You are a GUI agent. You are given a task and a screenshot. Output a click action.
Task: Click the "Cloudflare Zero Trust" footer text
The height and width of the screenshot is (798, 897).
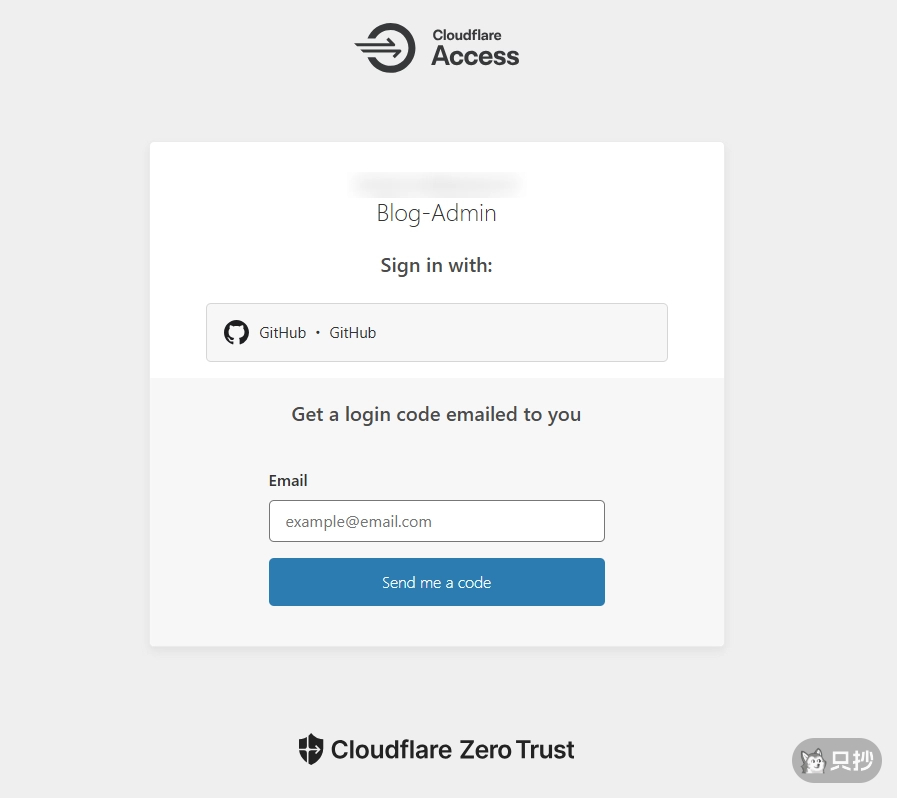click(452, 749)
